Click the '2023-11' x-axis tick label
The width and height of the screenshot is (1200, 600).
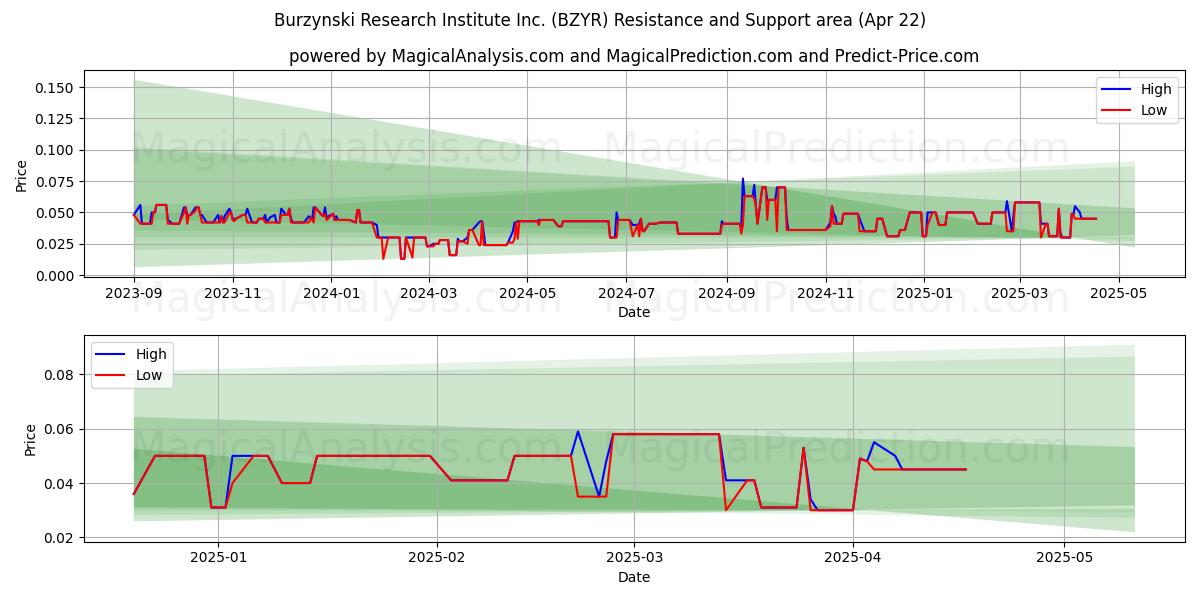(233, 294)
